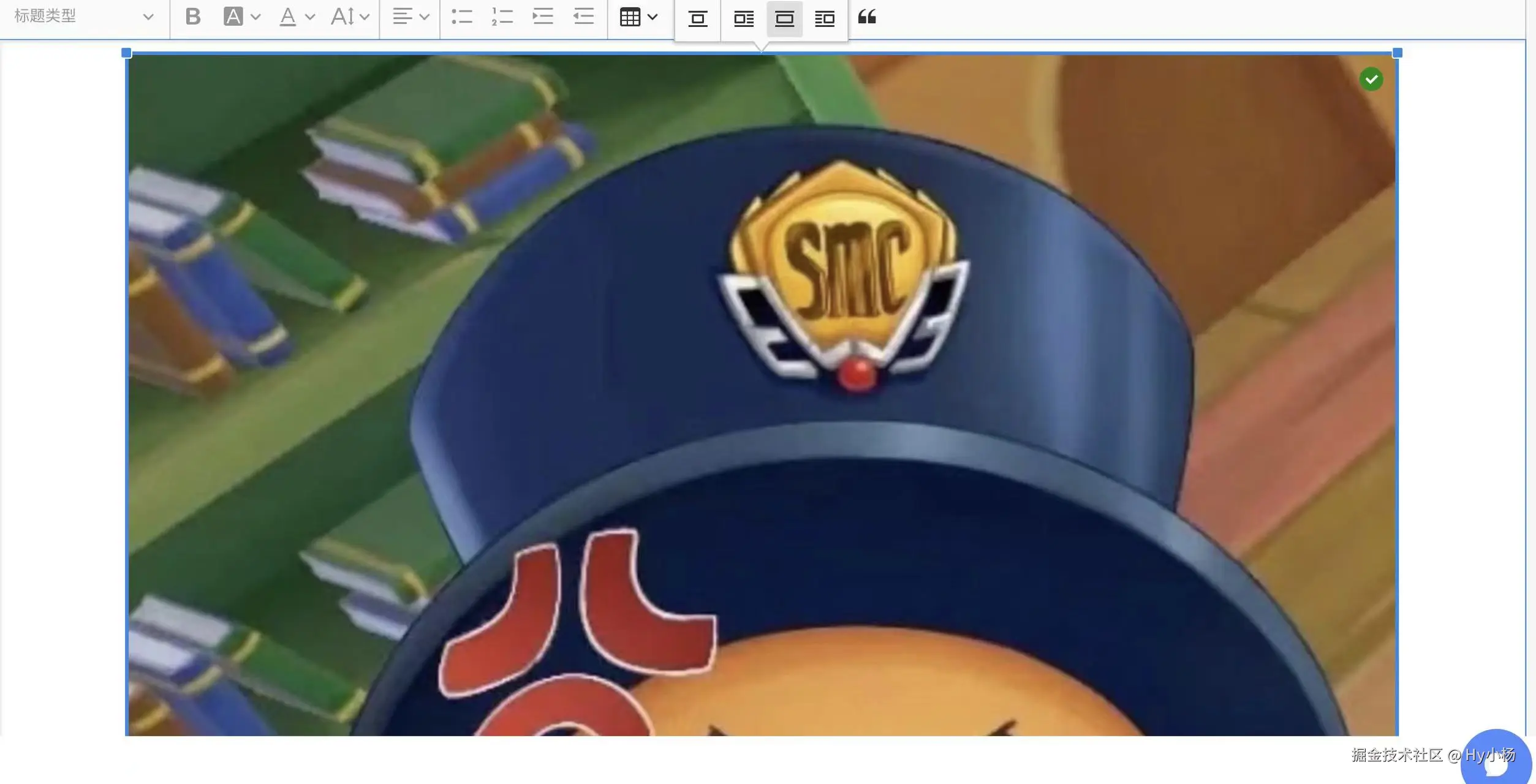Decrease the text indent
The image size is (1536, 784).
[x=583, y=17]
